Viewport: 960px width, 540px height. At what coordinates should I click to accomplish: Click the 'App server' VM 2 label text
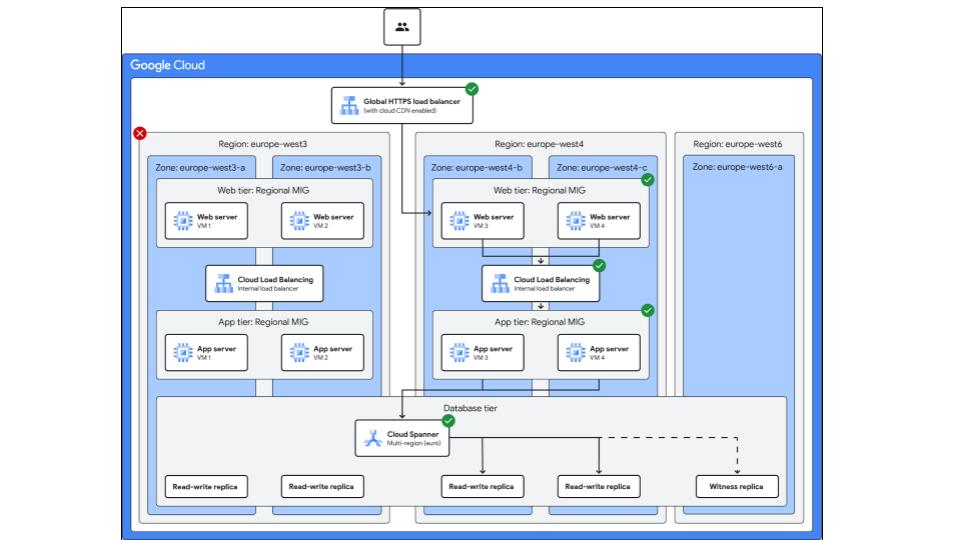tap(333, 348)
